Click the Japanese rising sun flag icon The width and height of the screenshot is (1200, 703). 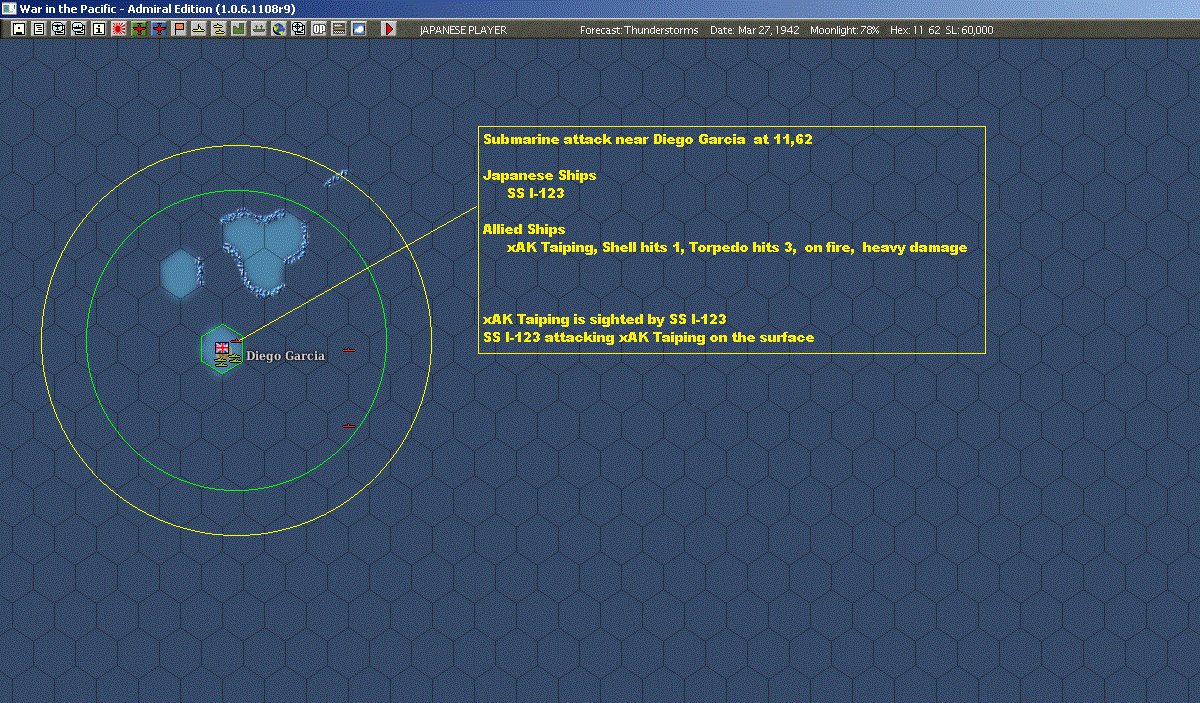pos(118,29)
